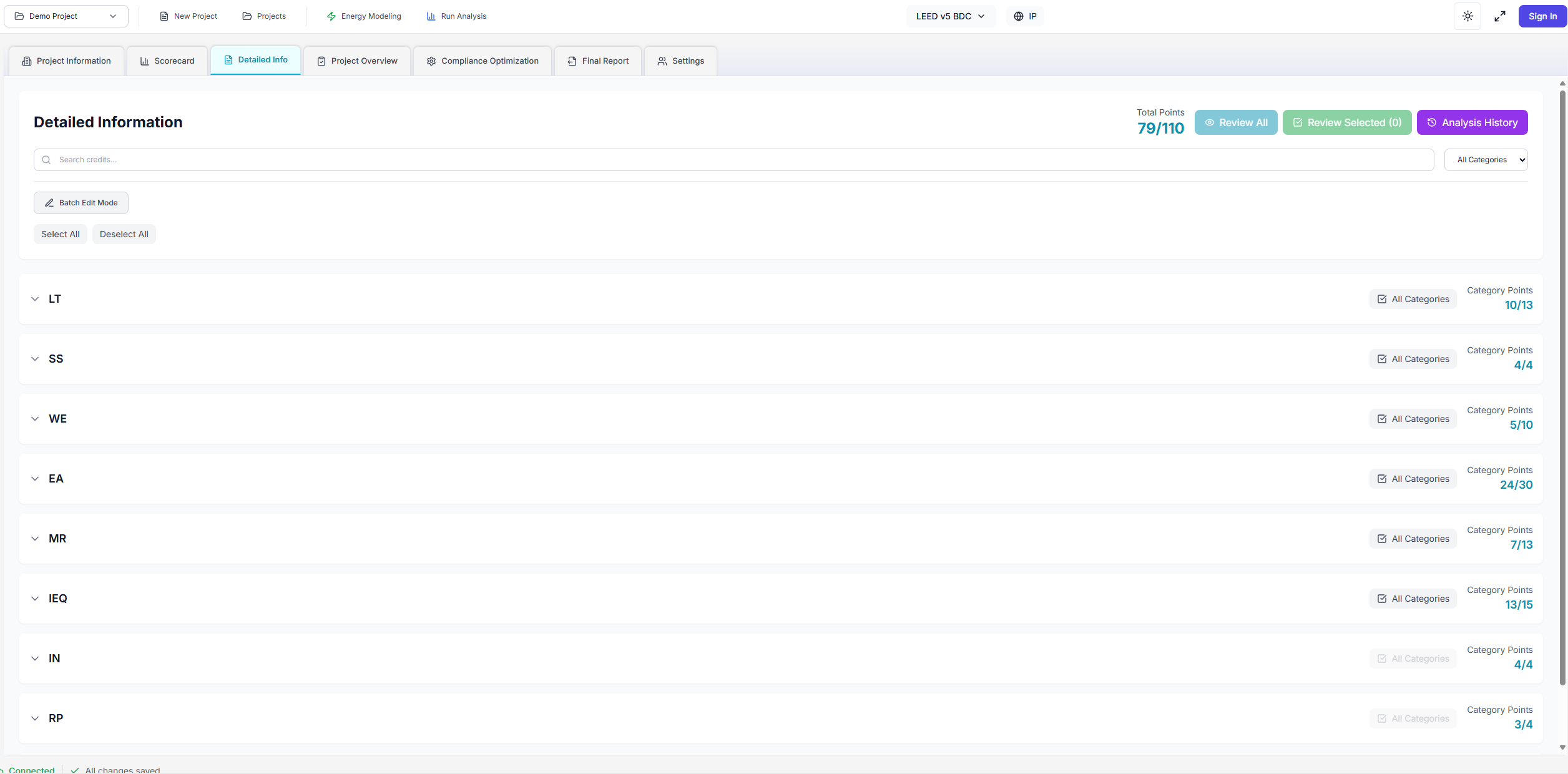Screen dimensions: 1568x774
Task: Click the search magnifier icon in credits field
Action: [46, 160]
